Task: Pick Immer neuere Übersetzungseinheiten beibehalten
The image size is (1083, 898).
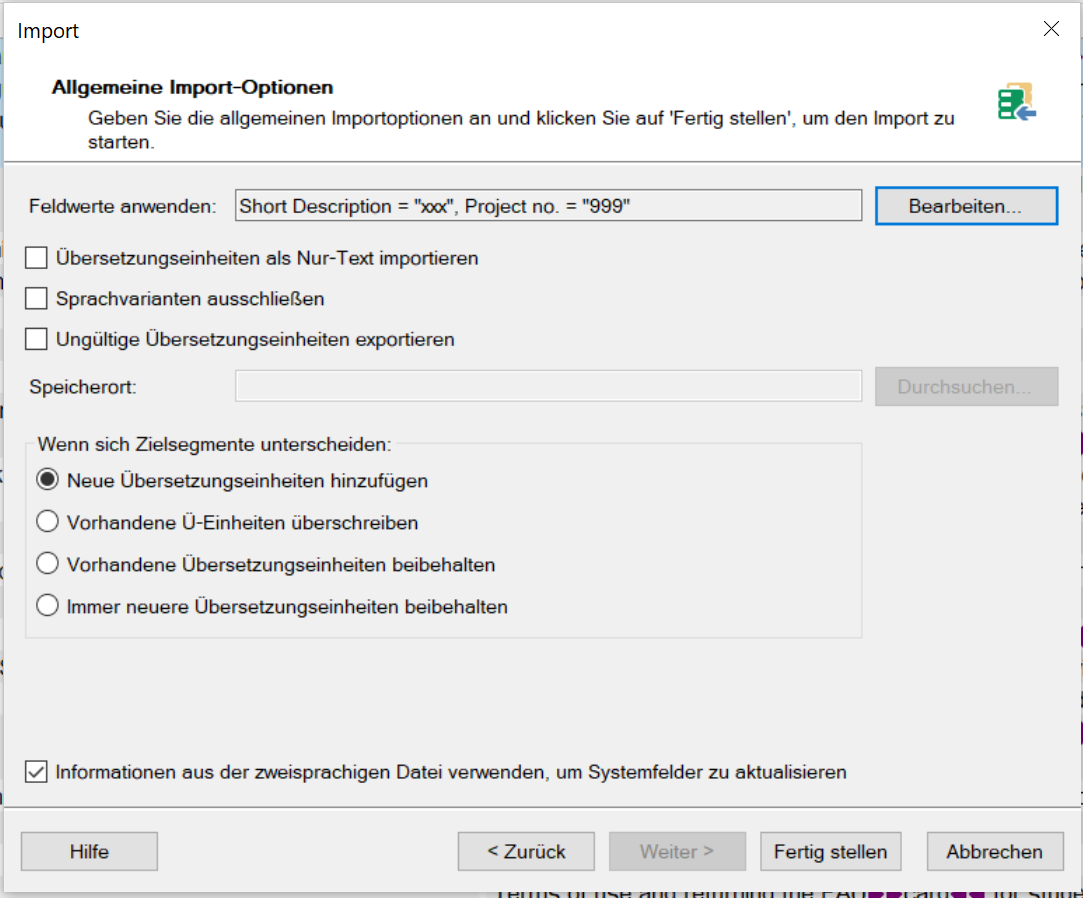Action: (x=47, y=606)
